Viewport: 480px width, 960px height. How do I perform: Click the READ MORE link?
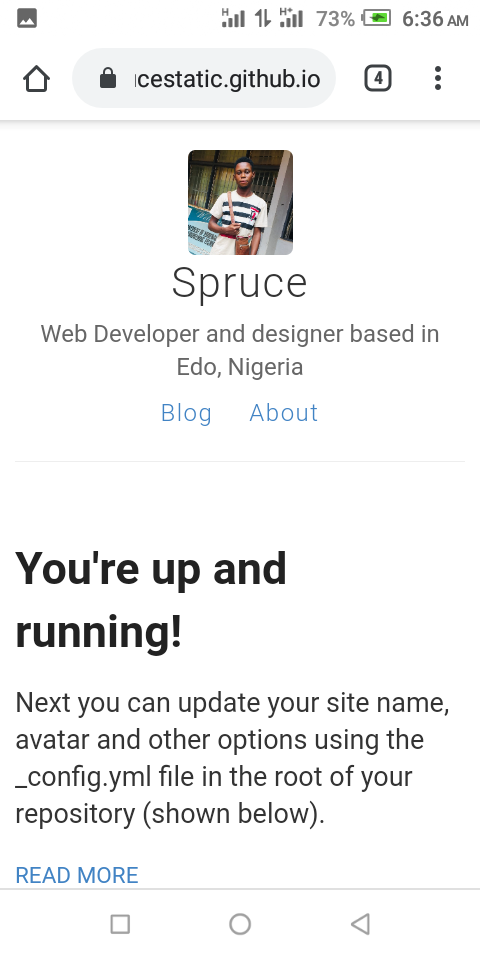tap(77, 876)
